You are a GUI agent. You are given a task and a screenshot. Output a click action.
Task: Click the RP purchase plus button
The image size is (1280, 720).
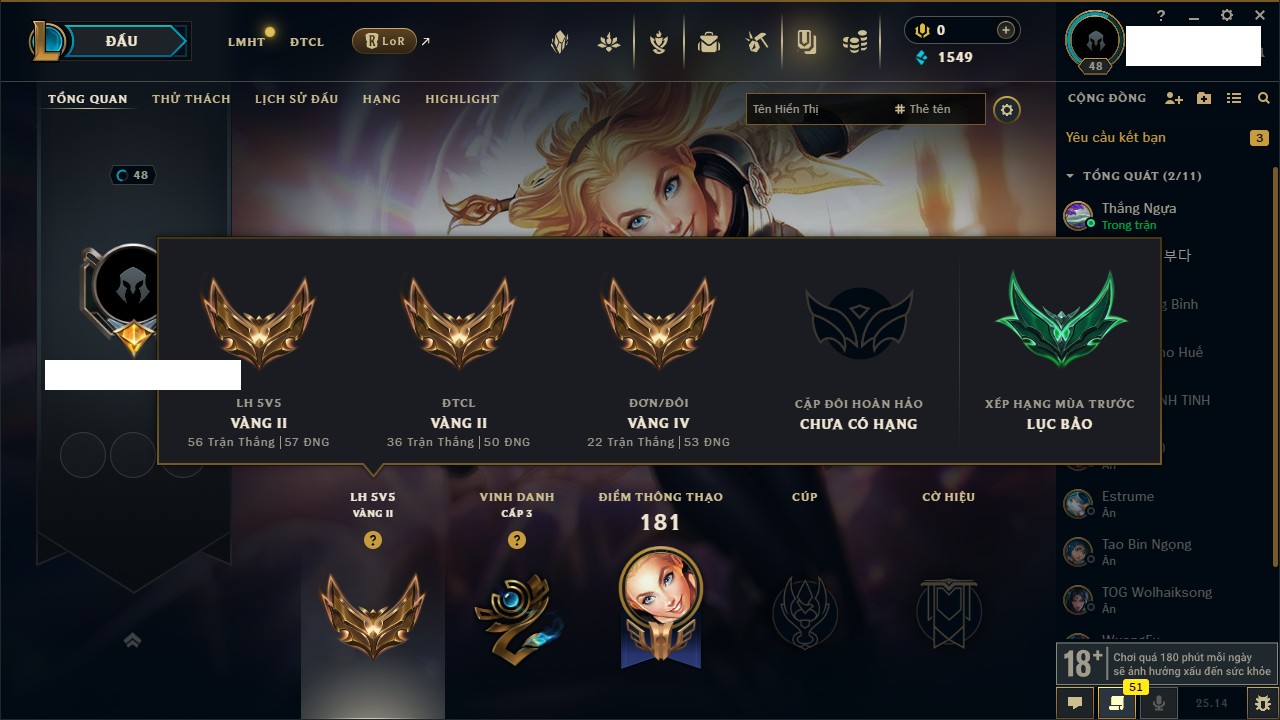pos(1006,30)
